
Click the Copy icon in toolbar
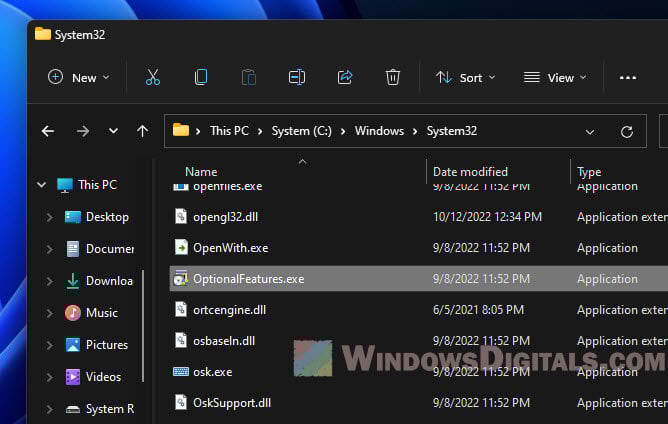pos(201,78)
